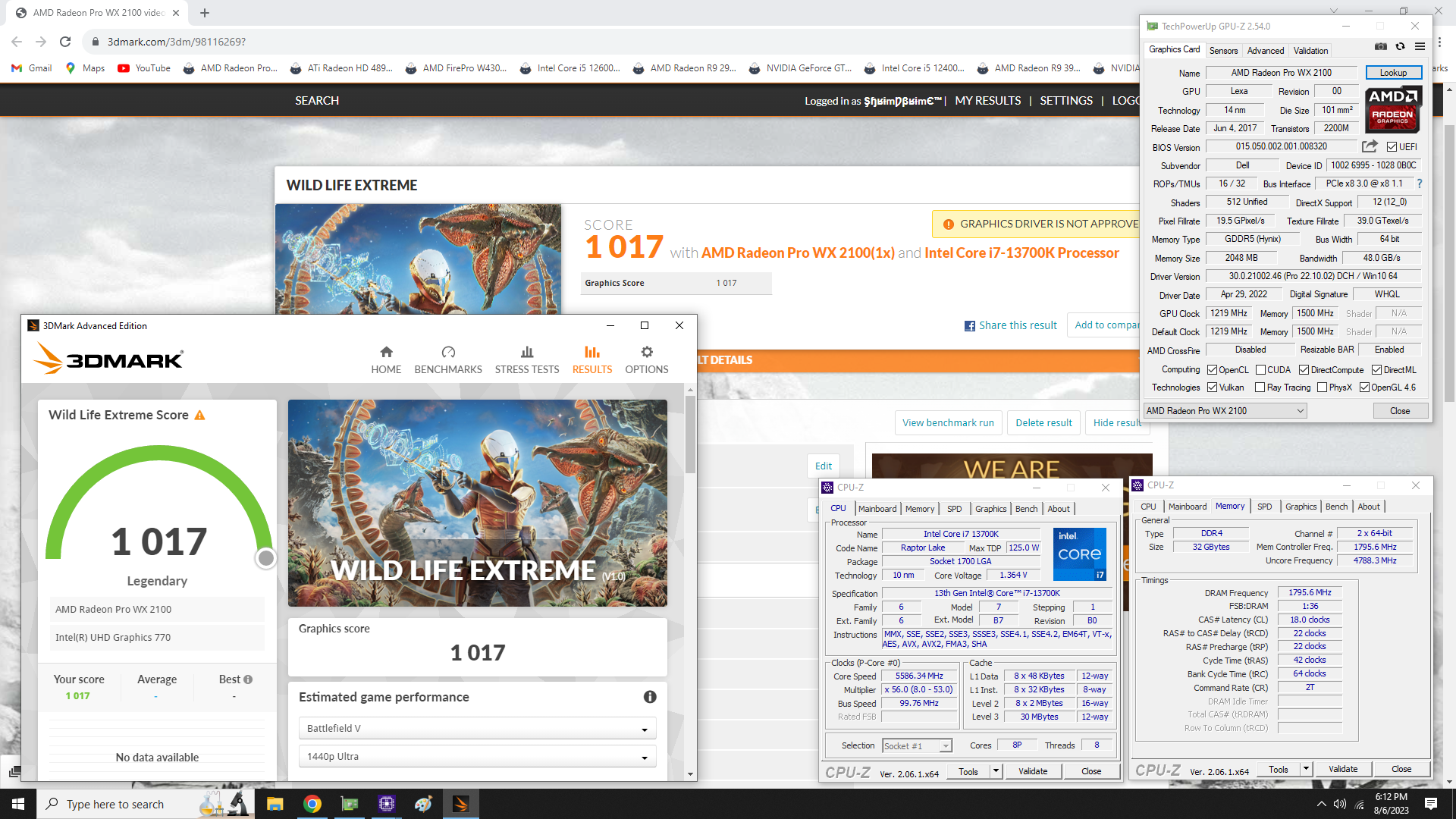Viewport: 1456px width, 819px height.
Task: Click the GPU-Z refresh icon
Action: pyautogui.click(x=1401, y=47)
